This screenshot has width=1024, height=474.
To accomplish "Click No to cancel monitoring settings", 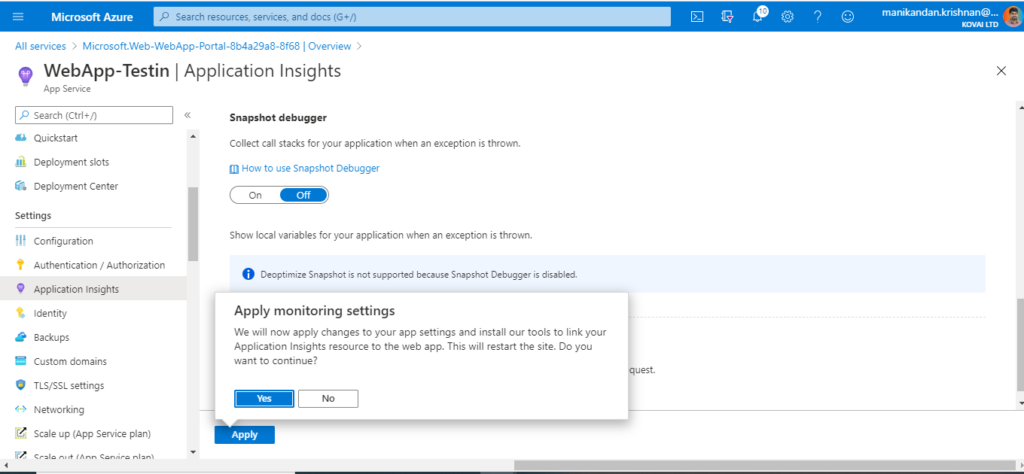I will (328, 398).
